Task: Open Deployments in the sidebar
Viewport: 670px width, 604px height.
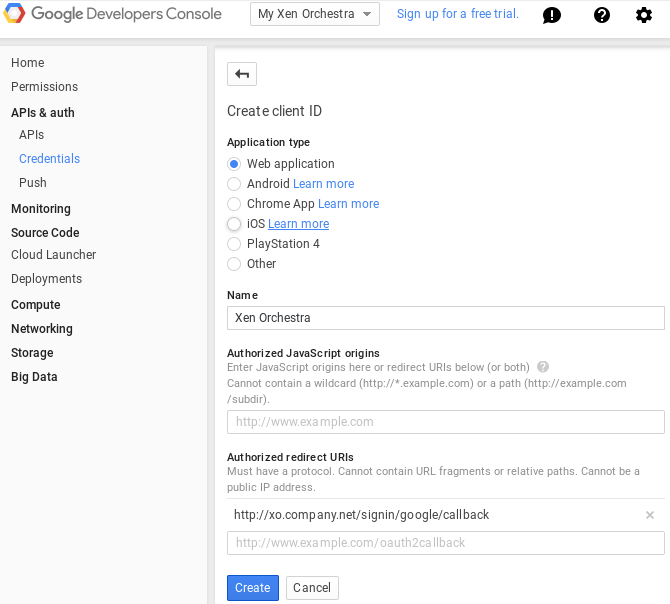Action: point(47,279)
